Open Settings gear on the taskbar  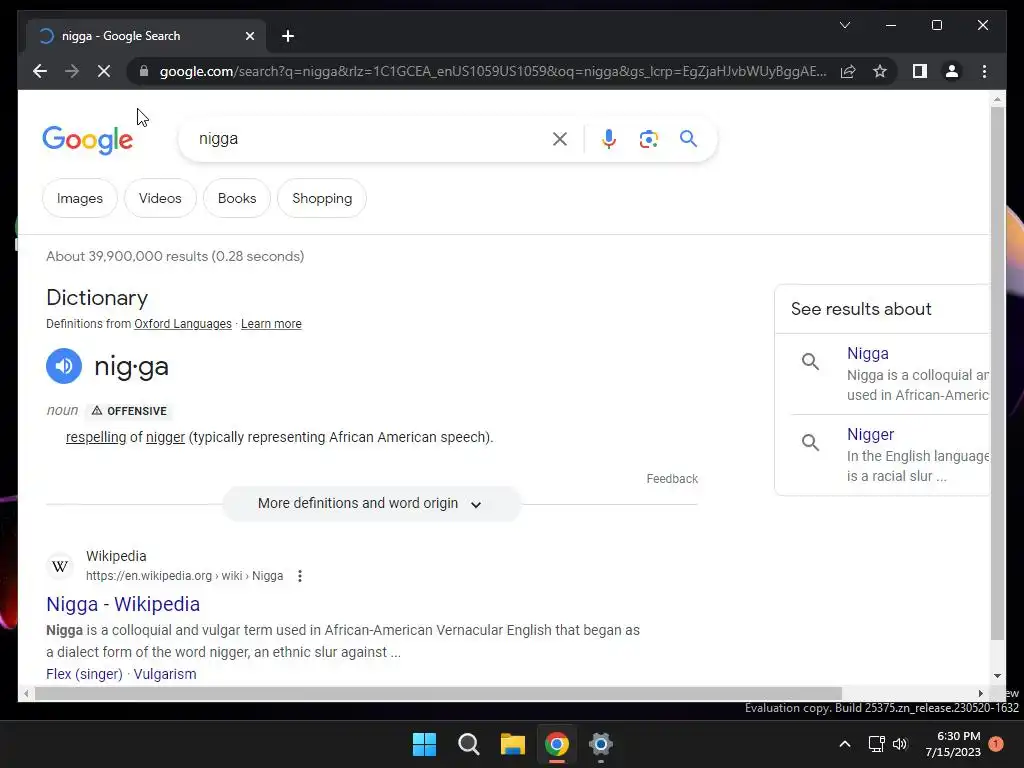pyautogui.click(x=601, y=744)
